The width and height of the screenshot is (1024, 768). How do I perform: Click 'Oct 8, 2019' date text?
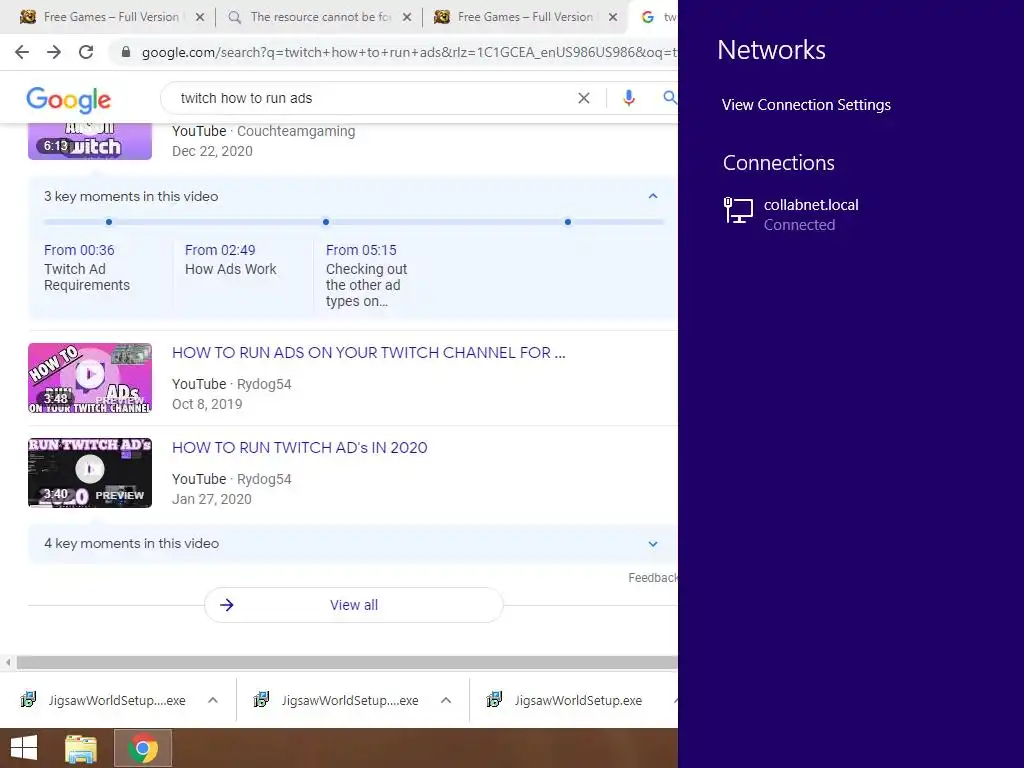click(x=207, y=404)
